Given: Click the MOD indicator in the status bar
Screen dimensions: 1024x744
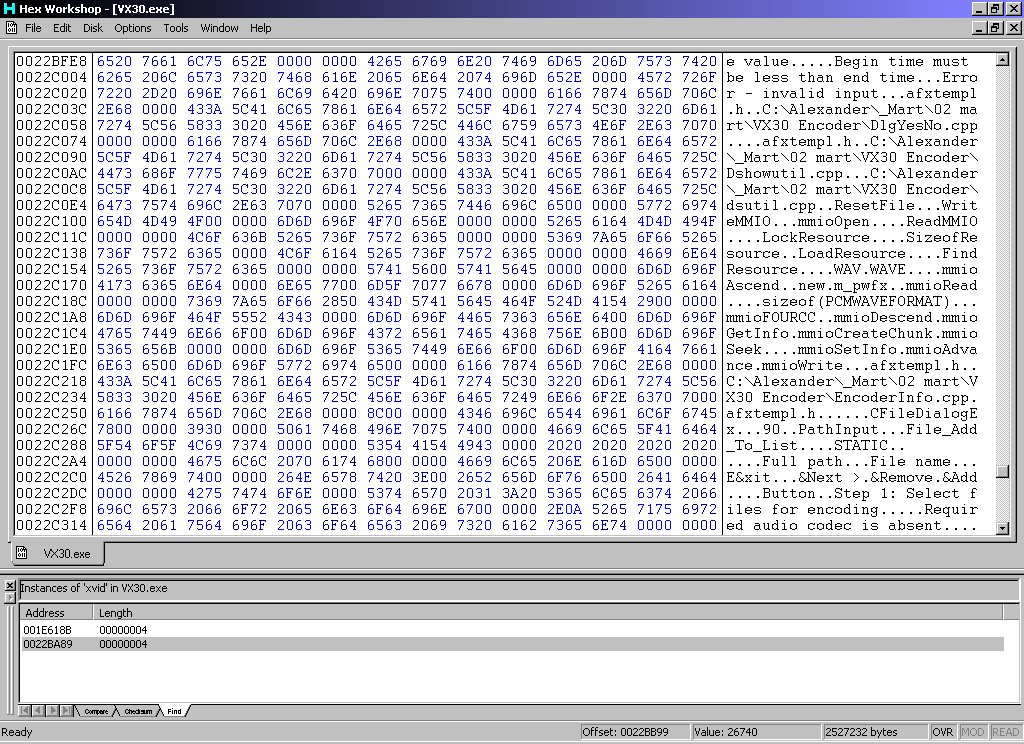Looking at the screenshot, I should pos(972,732).
